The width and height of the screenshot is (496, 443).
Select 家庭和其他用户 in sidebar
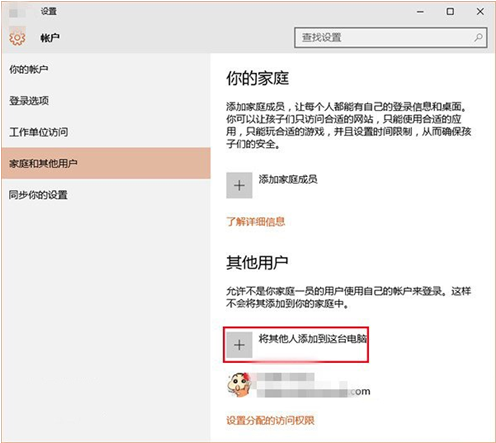(x=106, y=163)
